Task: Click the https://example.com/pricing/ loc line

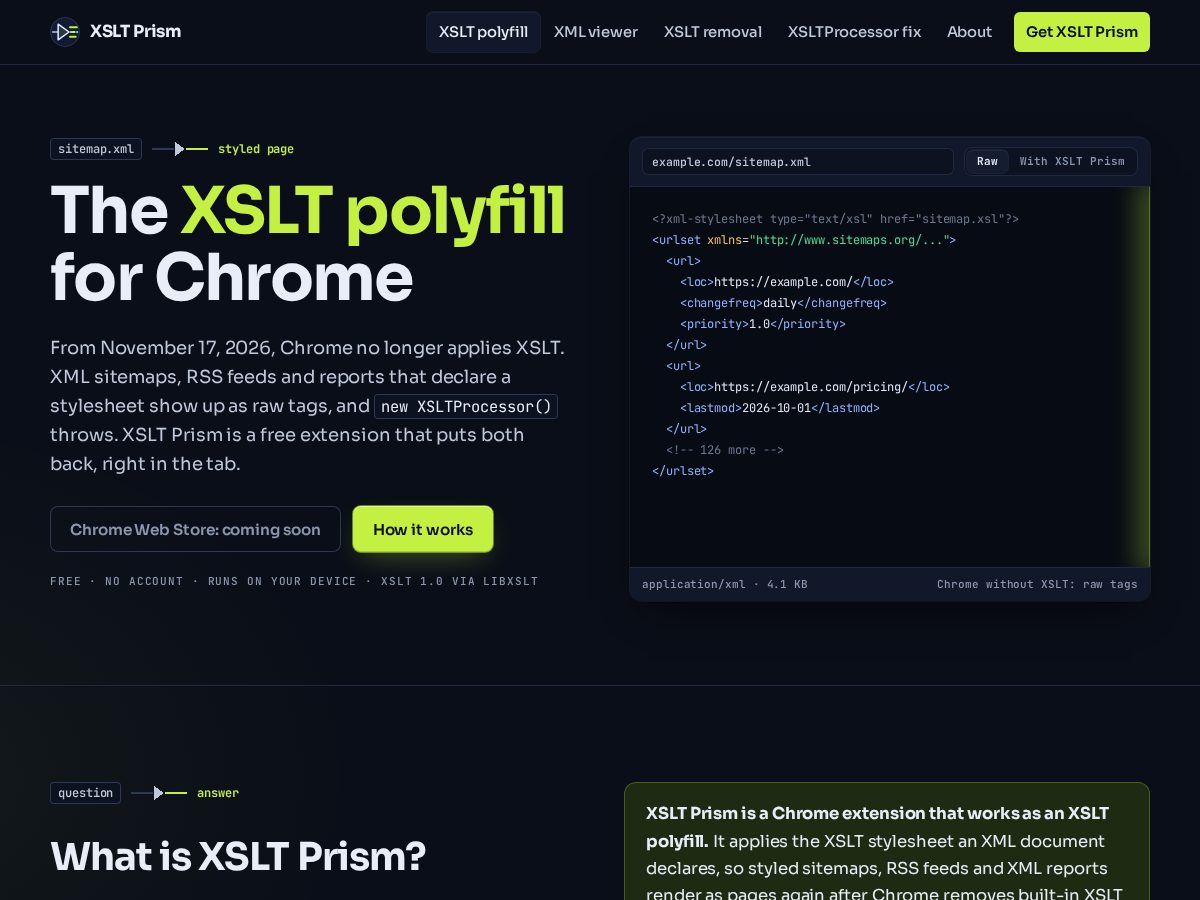Action: click(815, 387)
